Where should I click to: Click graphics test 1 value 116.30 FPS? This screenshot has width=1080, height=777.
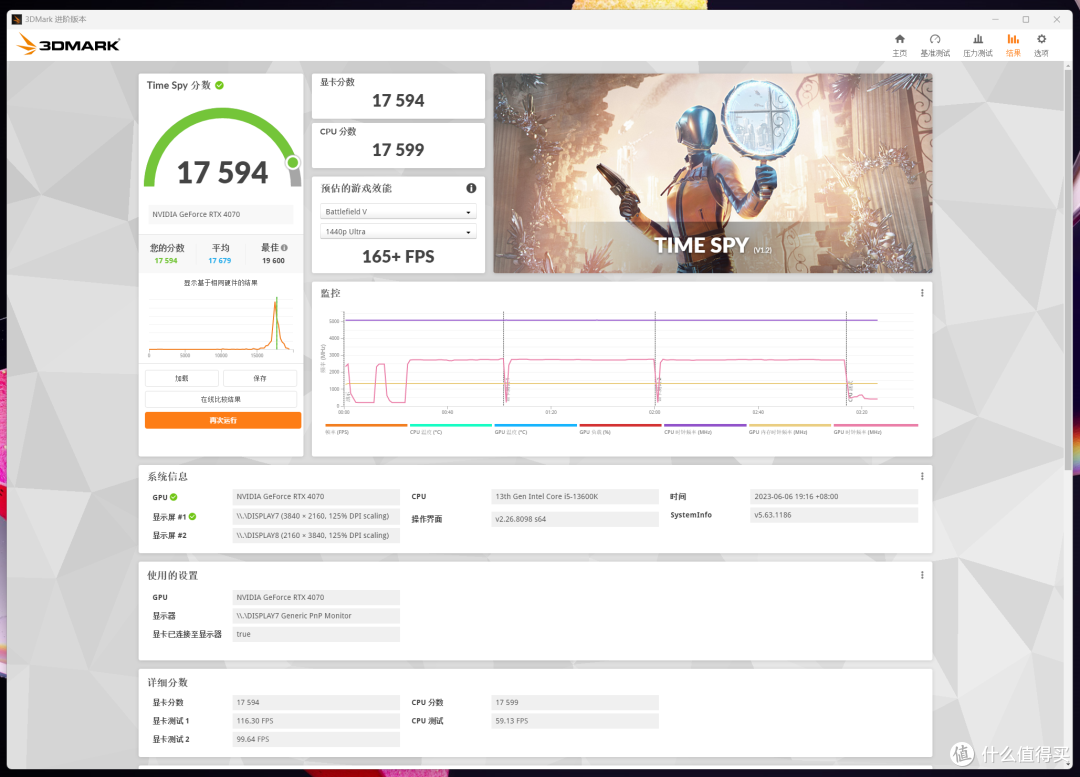tap(316, 721)
